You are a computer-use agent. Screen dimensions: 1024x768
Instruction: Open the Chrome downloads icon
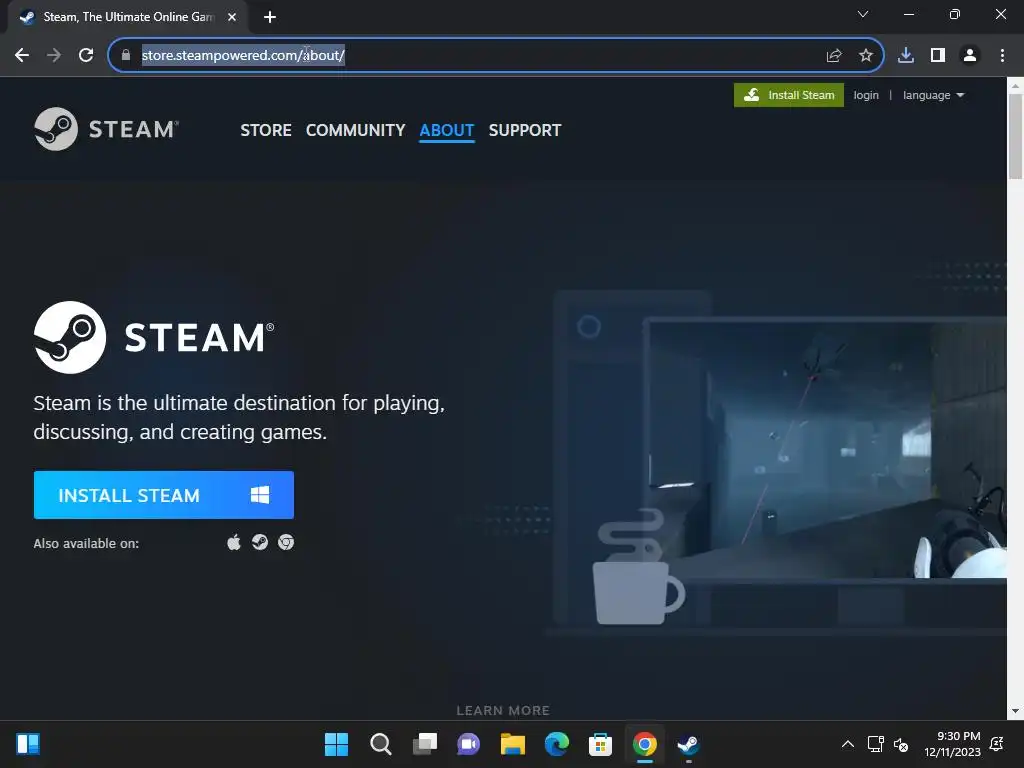click(906, 56)
